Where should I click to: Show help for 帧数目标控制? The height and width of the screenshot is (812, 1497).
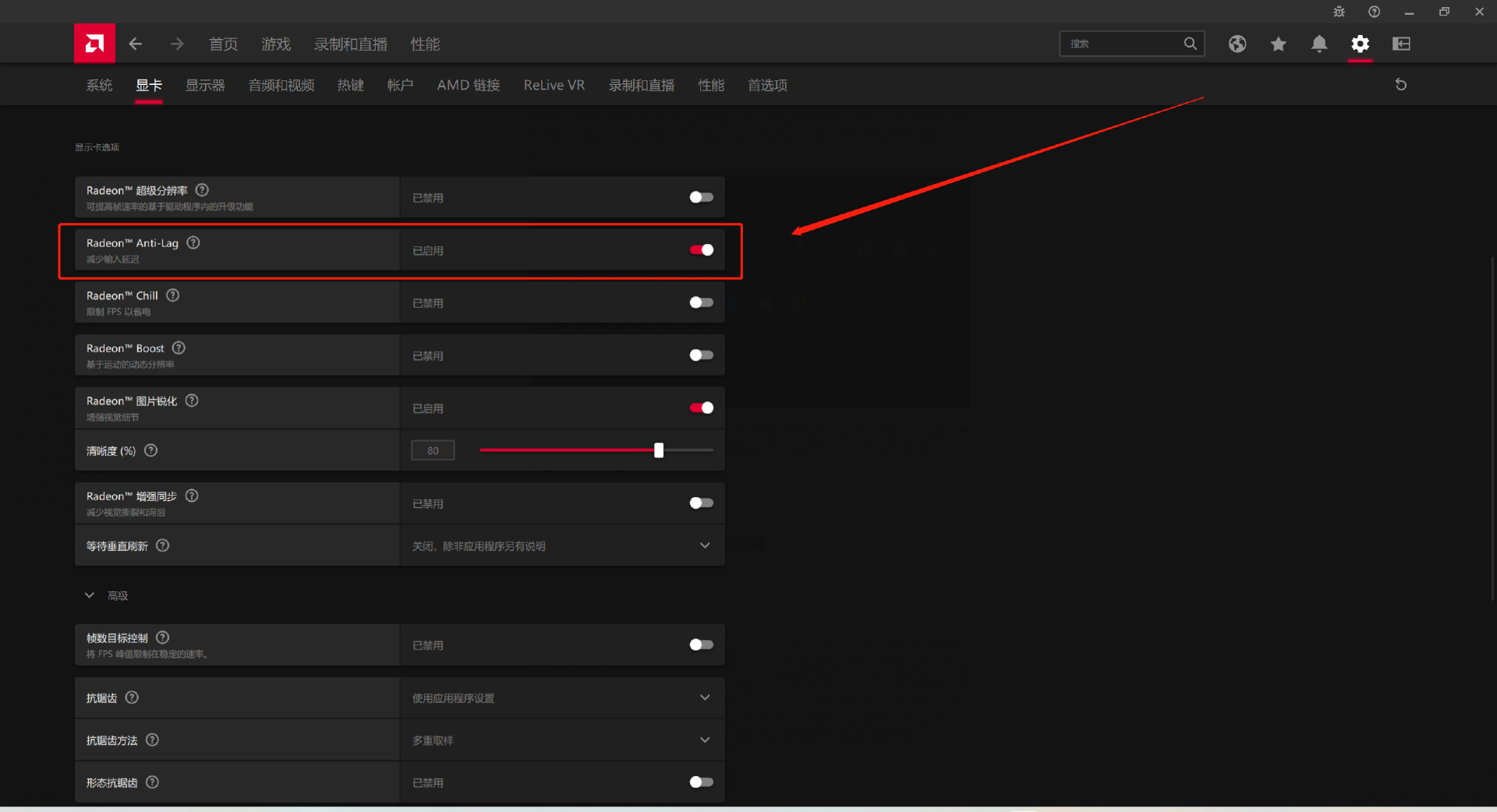[162, 637]
